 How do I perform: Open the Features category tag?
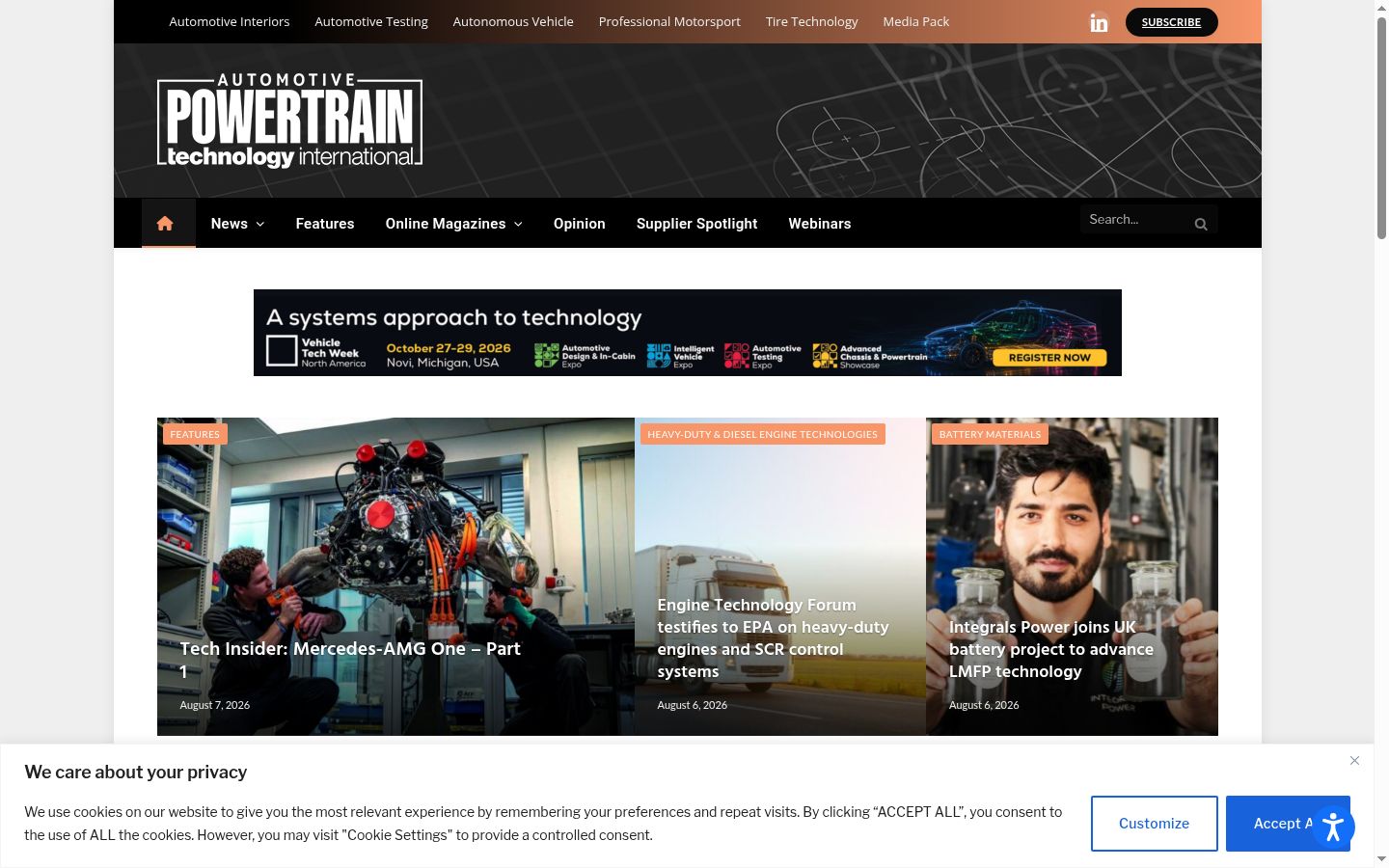tap(195, 434)
